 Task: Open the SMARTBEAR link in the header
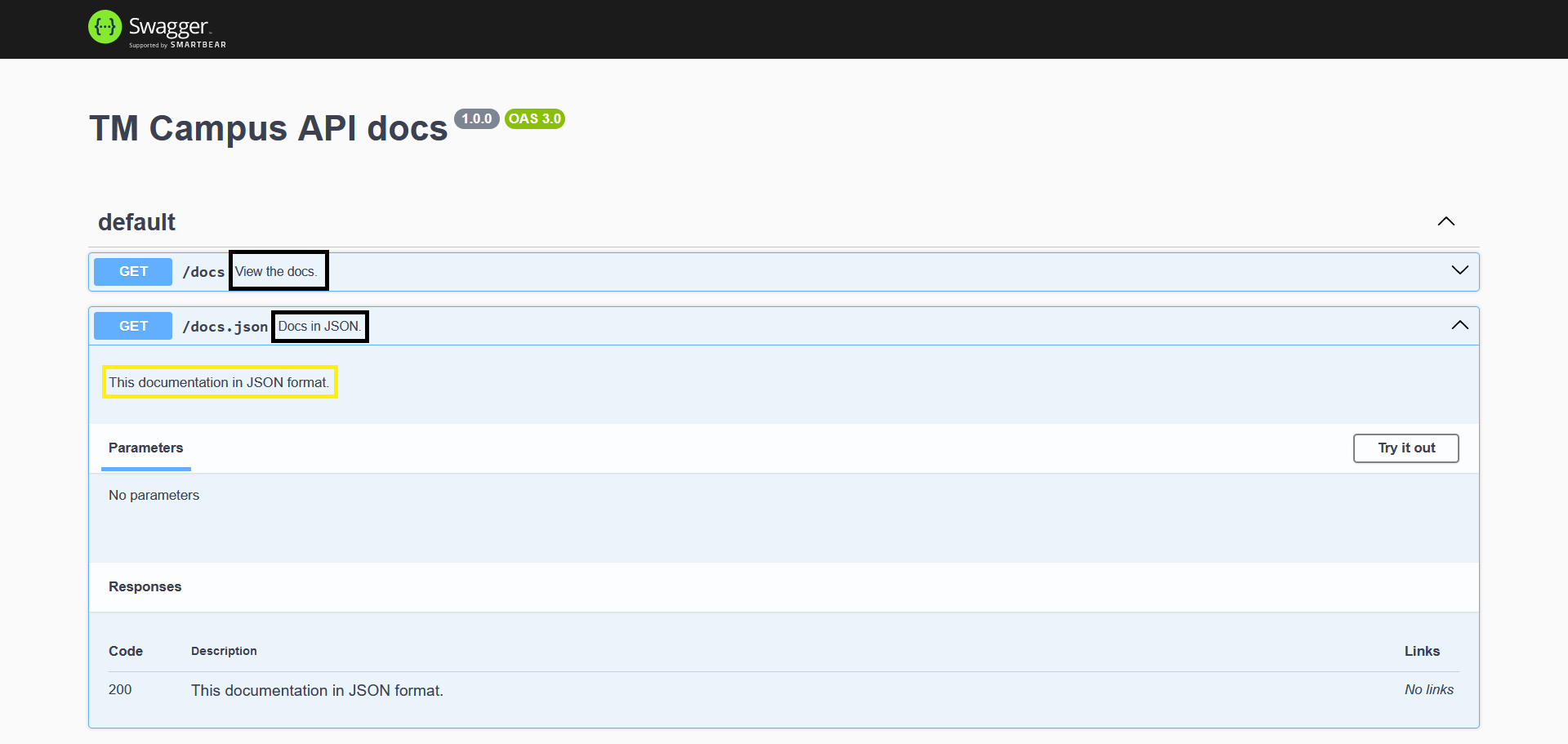198,45
